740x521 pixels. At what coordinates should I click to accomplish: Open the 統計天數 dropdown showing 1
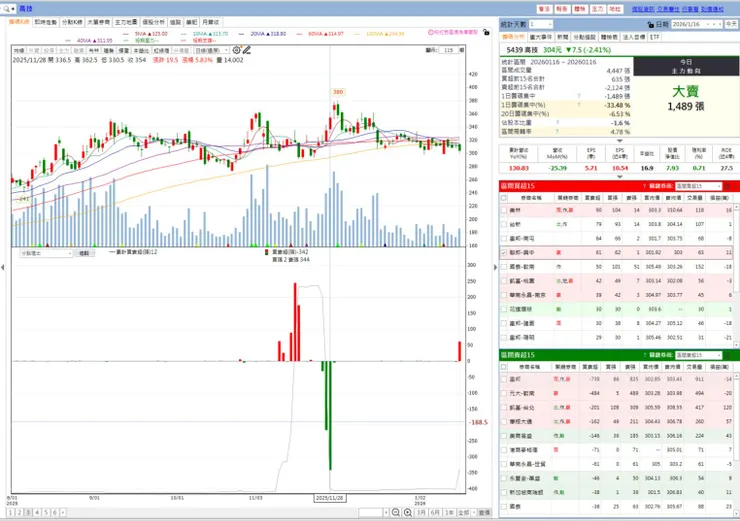point(540,24)
